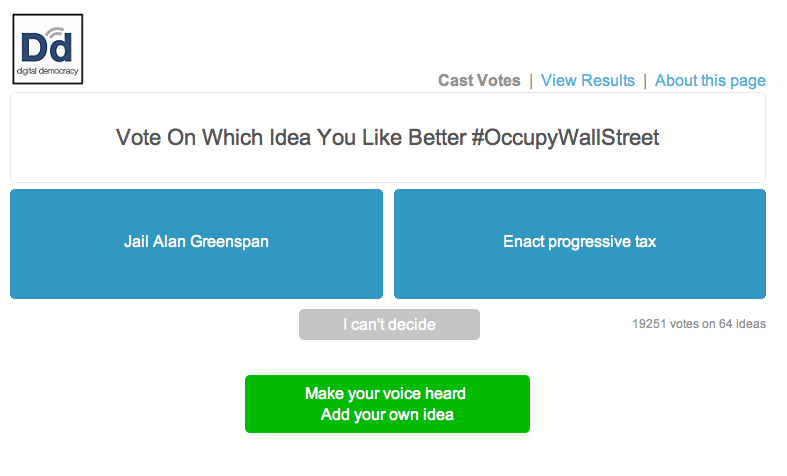787x476 pixels.
Task: Click the #OccupyWallStreet hashtag in the heading
Action: [x=566, y=138]
